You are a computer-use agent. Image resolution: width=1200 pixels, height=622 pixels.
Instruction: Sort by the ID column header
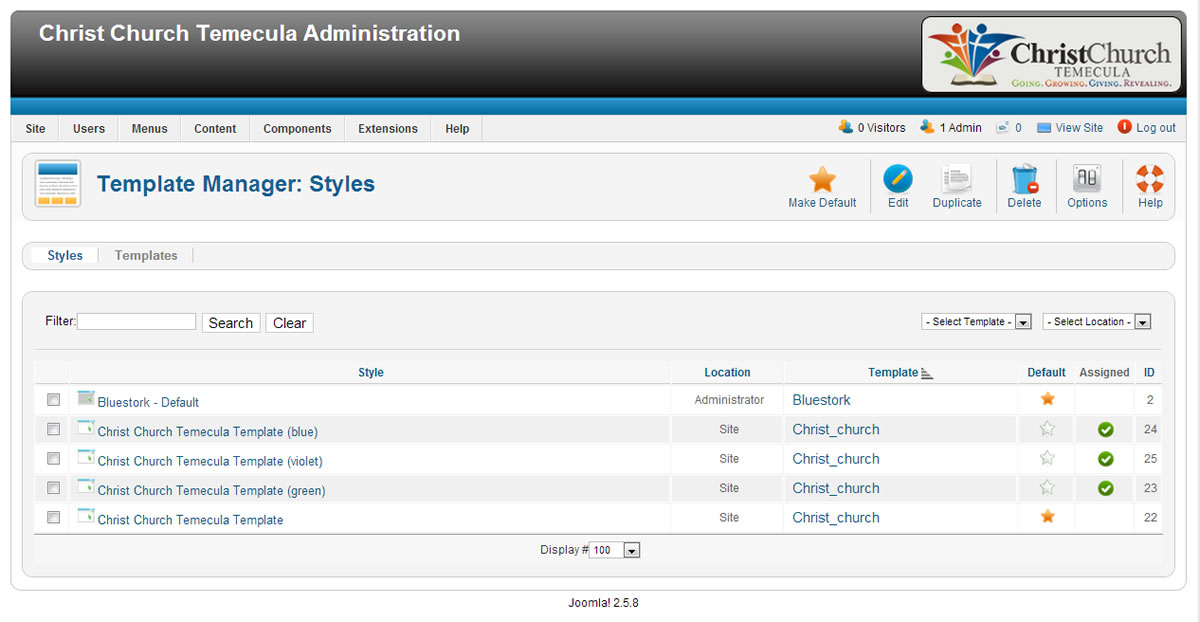1150,372
